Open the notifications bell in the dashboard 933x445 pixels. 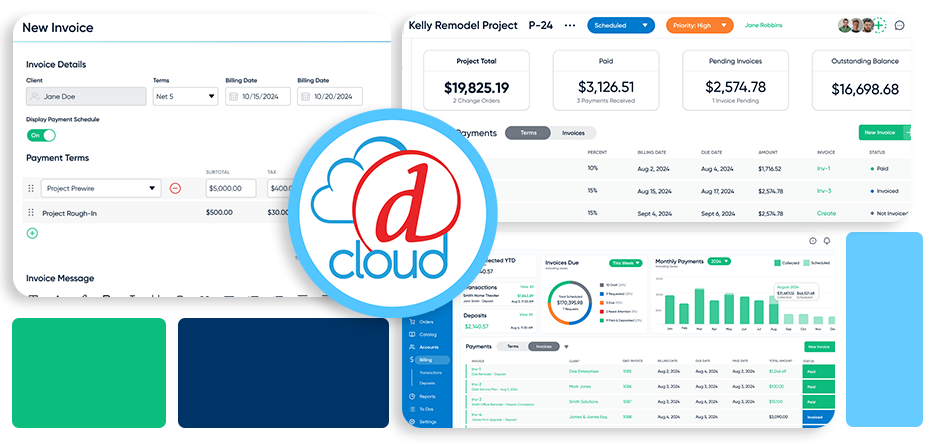826,241
